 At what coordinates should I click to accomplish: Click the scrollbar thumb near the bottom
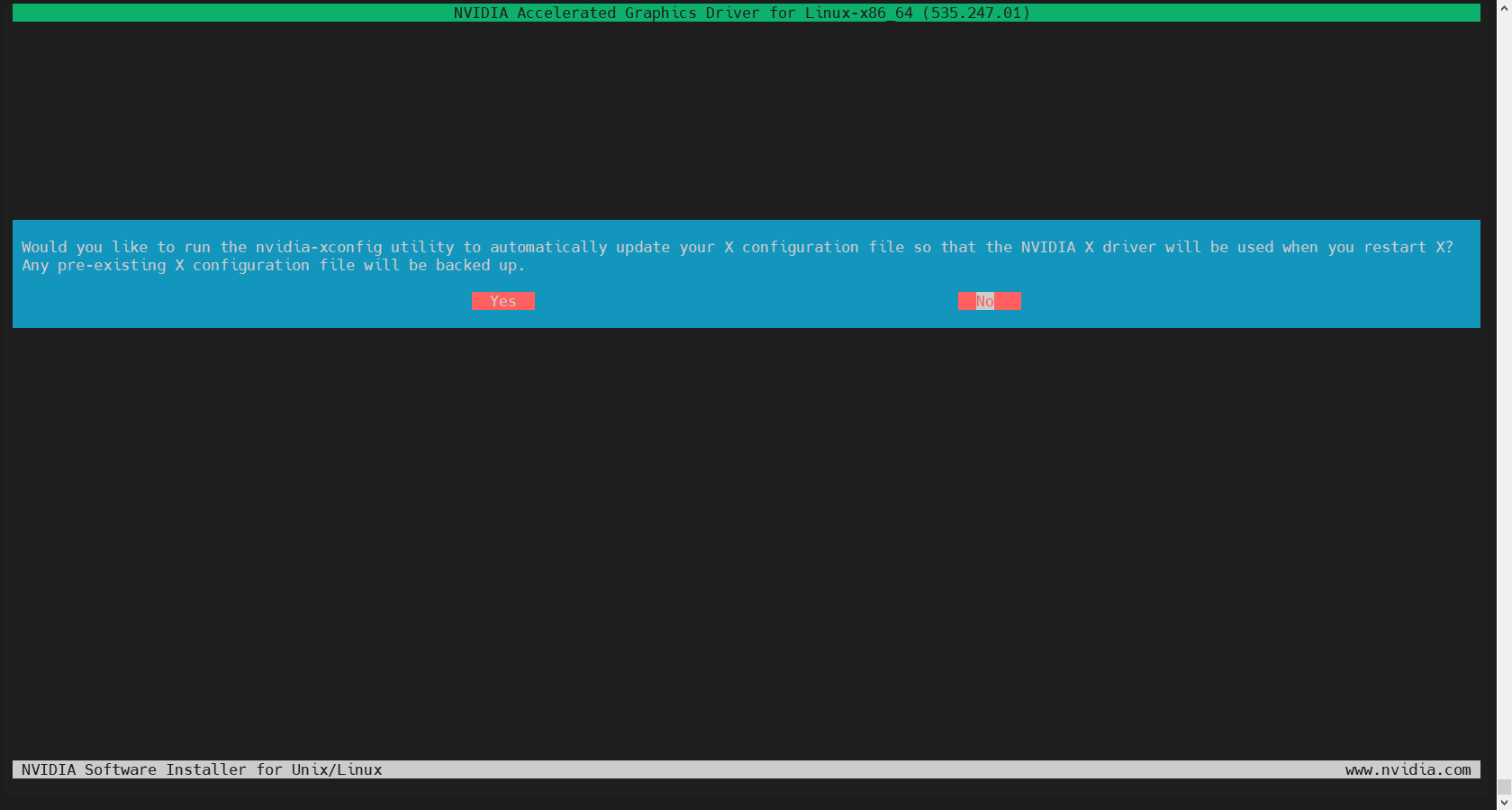point(1504,787)
